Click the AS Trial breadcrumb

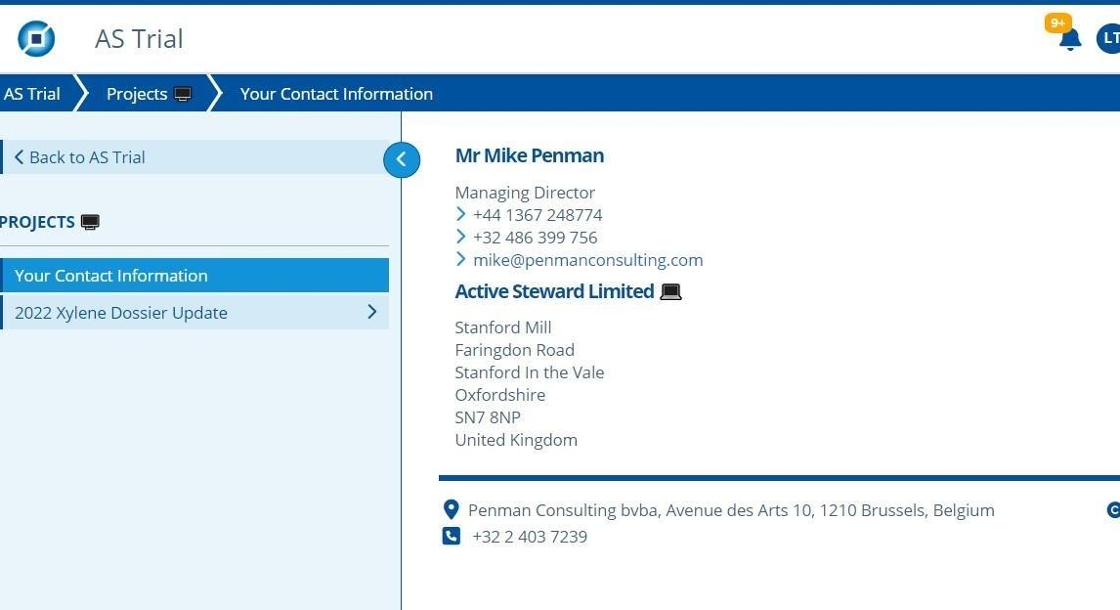click(32, 94)
